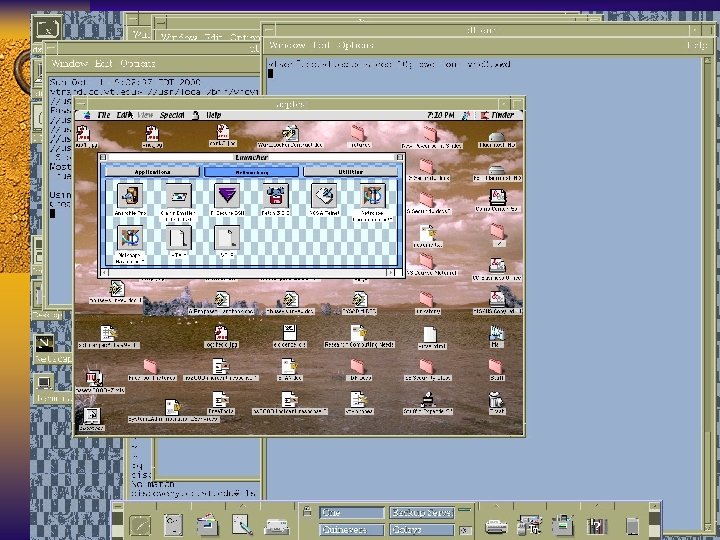The image size is (720, 540).
Task: Click the lock icon on CDE front panel
Action: tap(307, 511)
